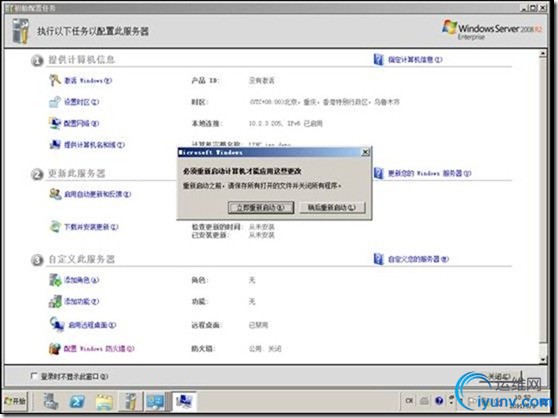The image size is (558, 418).
Task: Click the 提供计算机信息 section heading
Action: [81, 59]
